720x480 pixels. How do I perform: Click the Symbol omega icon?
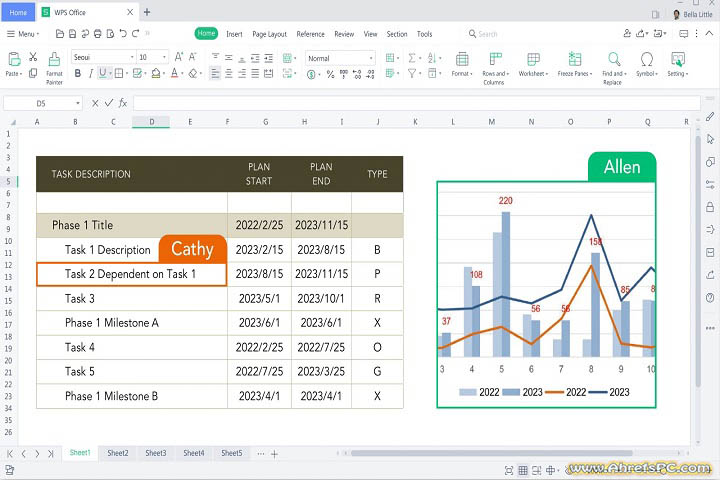(x=647, y=59)
